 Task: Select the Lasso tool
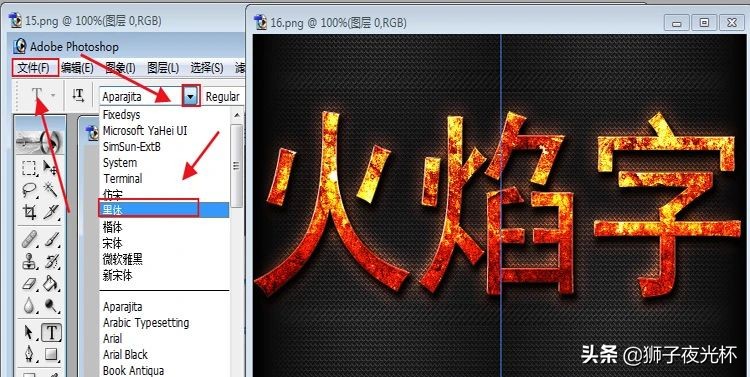tap(29, 189)
